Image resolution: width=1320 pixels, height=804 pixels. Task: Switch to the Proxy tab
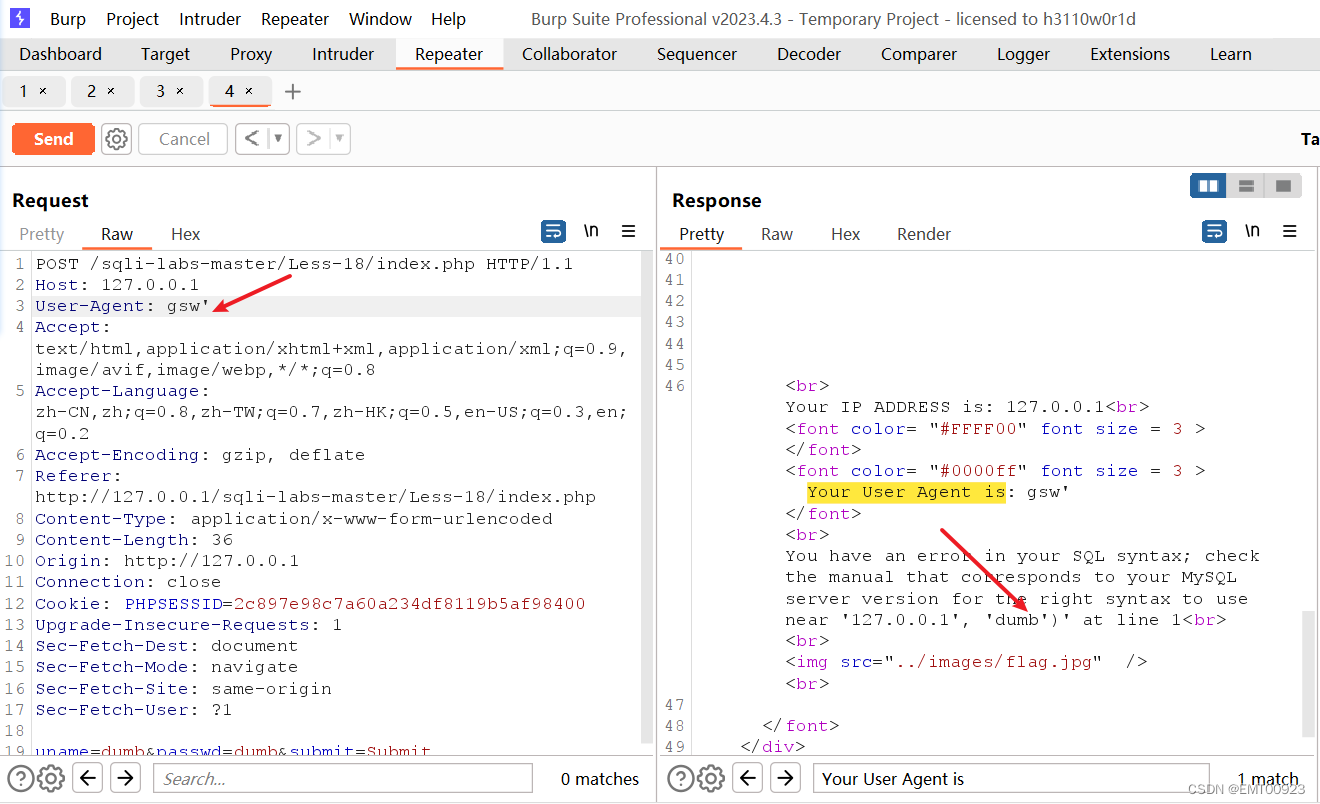pos(251,54)
